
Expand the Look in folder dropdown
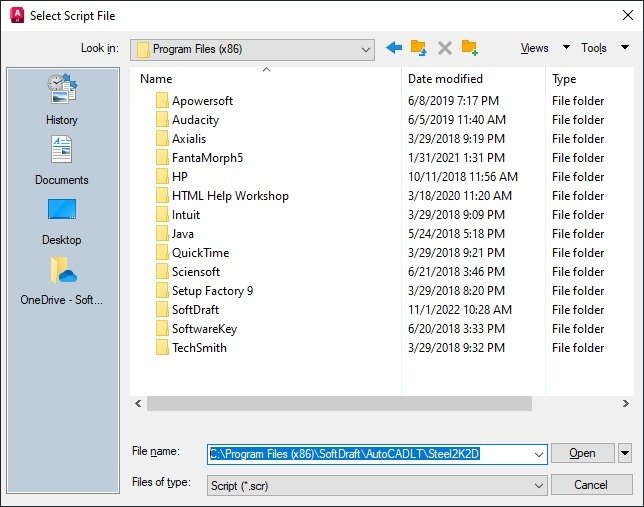[x=366, y=50]
